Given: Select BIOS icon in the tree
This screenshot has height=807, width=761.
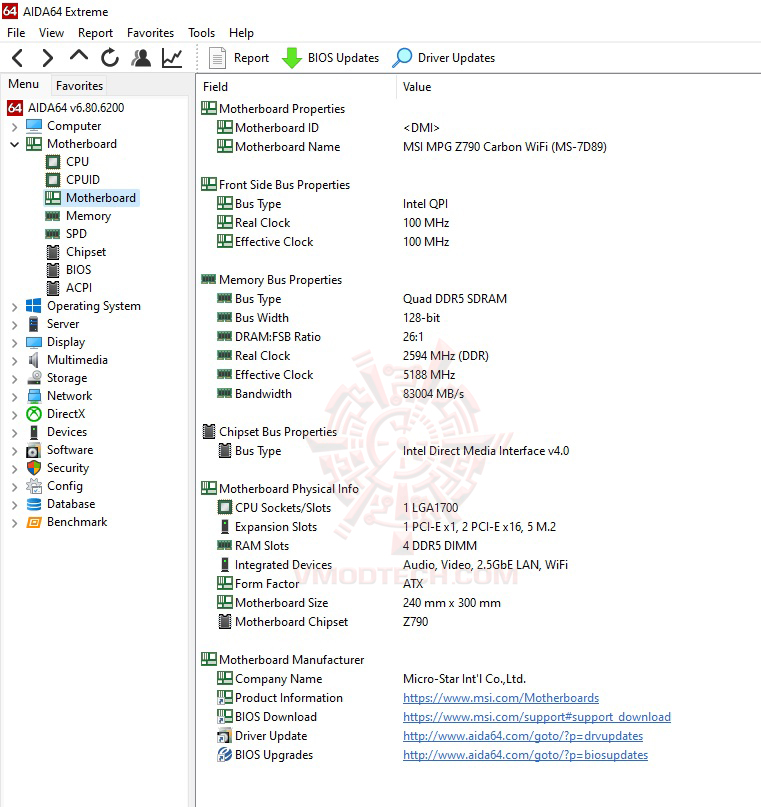Looking at the screenshot, I should [52, 270].
